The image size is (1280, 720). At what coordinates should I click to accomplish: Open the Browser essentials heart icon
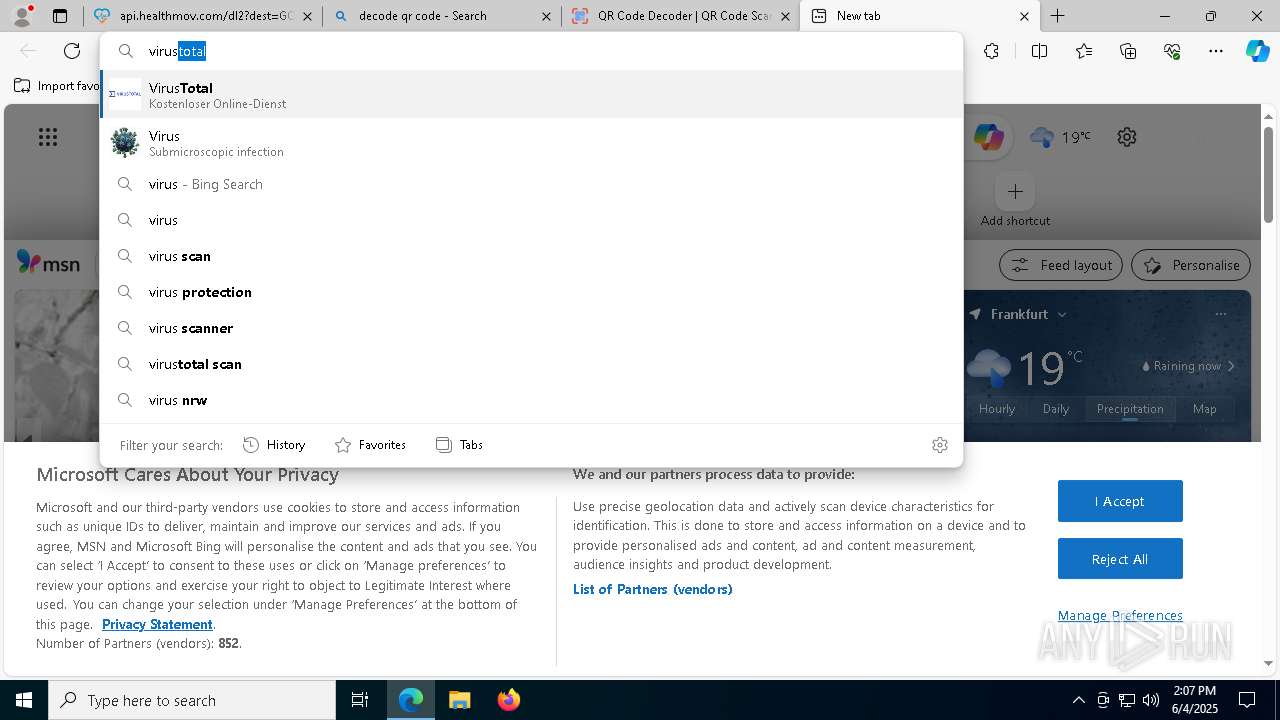pyautogui.click(x=1172, y=51)
